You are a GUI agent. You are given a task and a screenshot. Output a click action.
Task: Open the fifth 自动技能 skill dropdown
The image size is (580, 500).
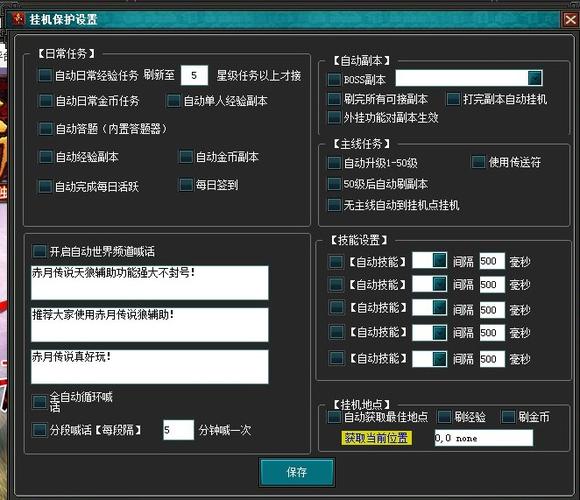(x=439, y=359)
